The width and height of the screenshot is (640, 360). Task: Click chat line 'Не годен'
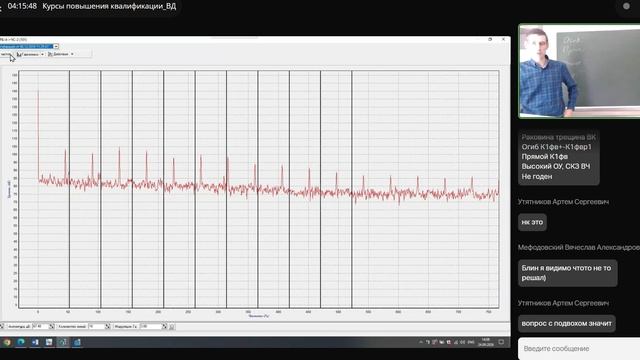pos(537,176)
